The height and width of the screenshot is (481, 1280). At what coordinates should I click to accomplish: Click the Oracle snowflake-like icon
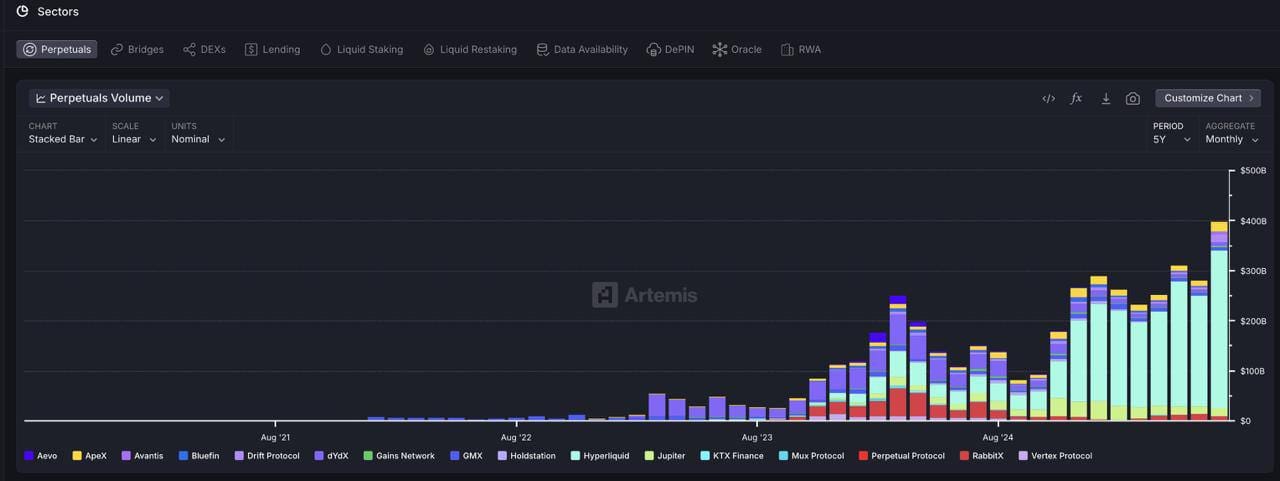719,49
